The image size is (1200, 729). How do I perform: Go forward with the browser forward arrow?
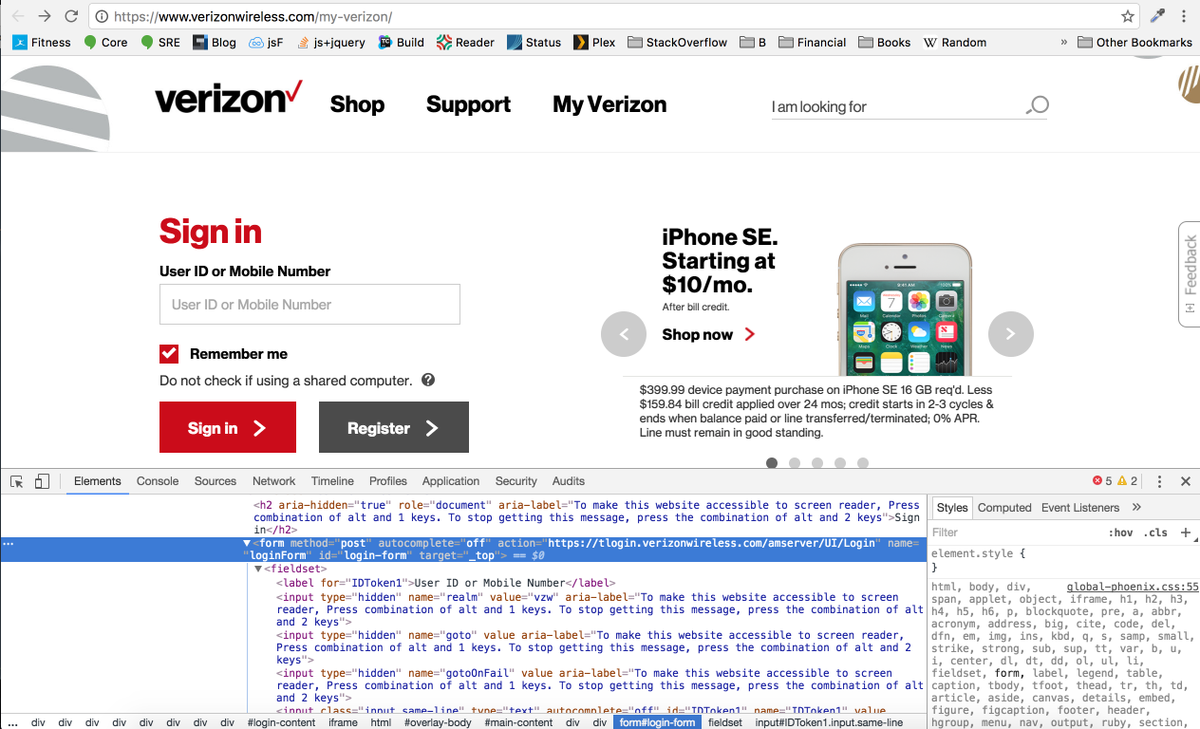(x=45, y=17)
